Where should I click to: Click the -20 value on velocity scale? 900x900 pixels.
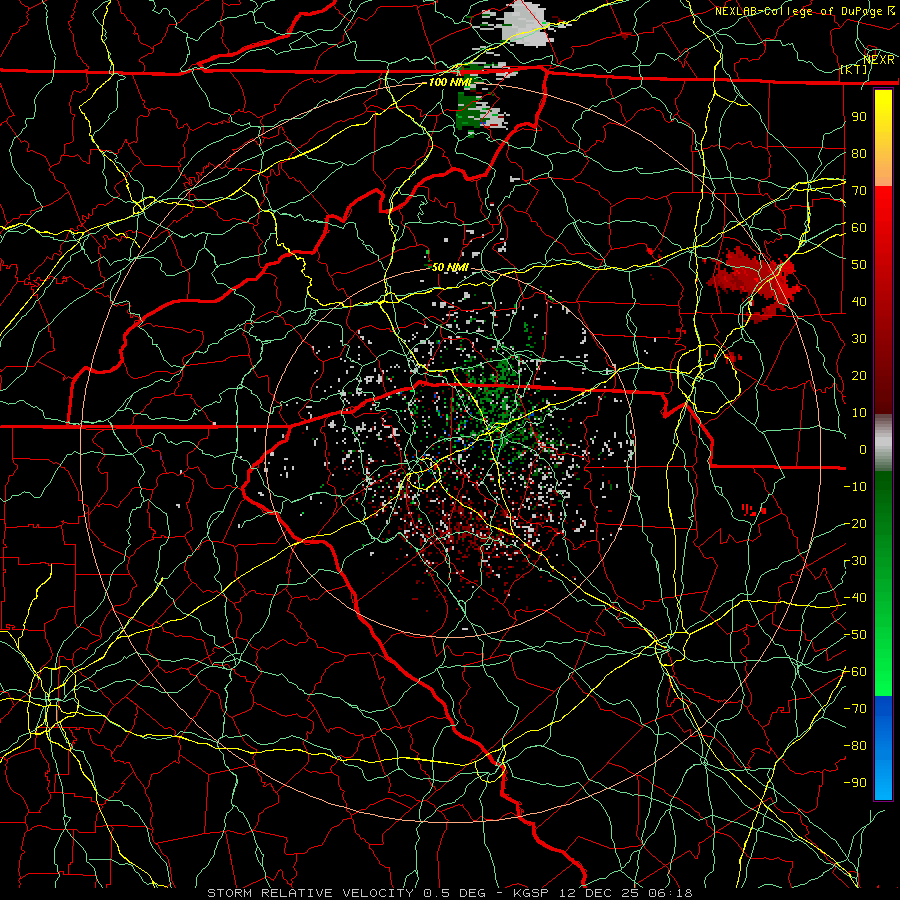point(855,524)
